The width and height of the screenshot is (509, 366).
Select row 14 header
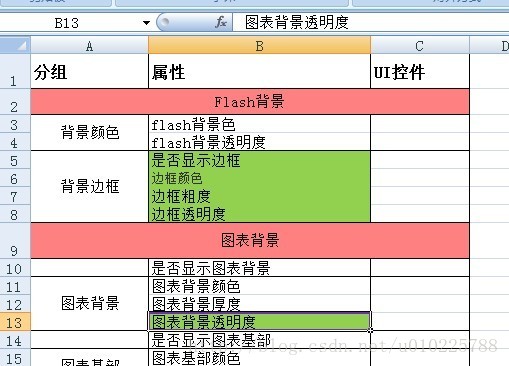point(15,340)
